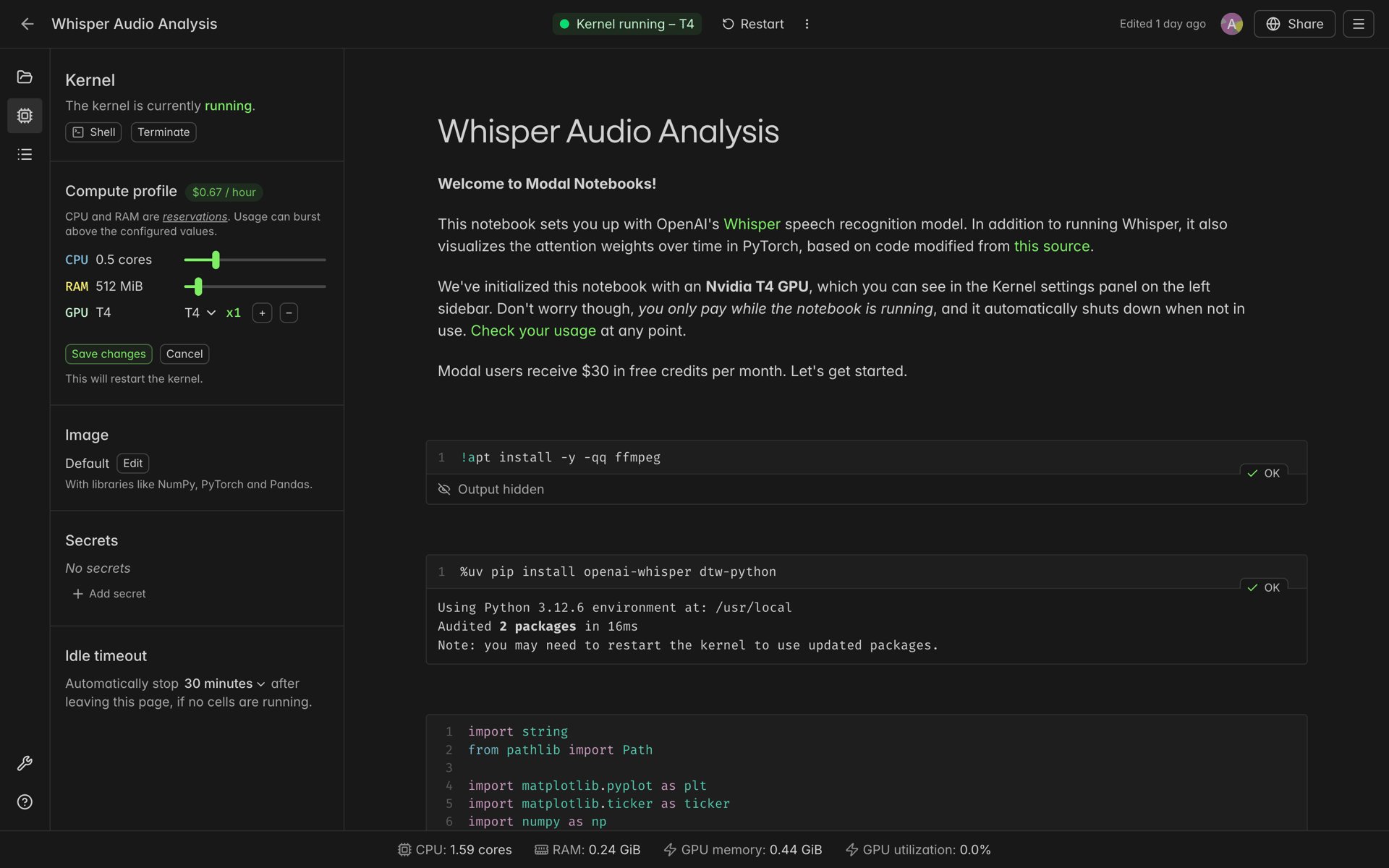
Task: Click the import string code line
Action: coord(517,731)
